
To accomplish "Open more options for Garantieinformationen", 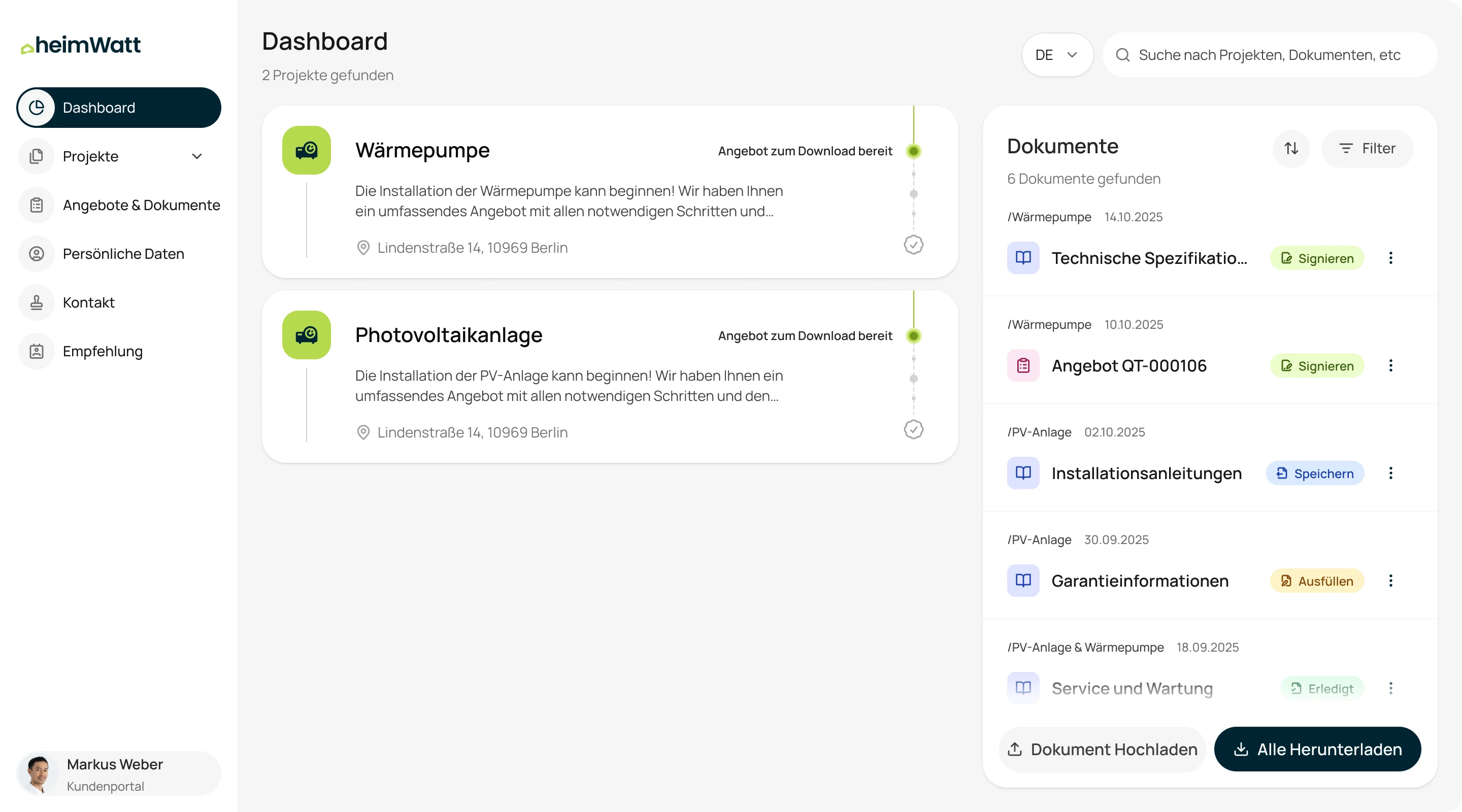I will (x=1390, y=581).
